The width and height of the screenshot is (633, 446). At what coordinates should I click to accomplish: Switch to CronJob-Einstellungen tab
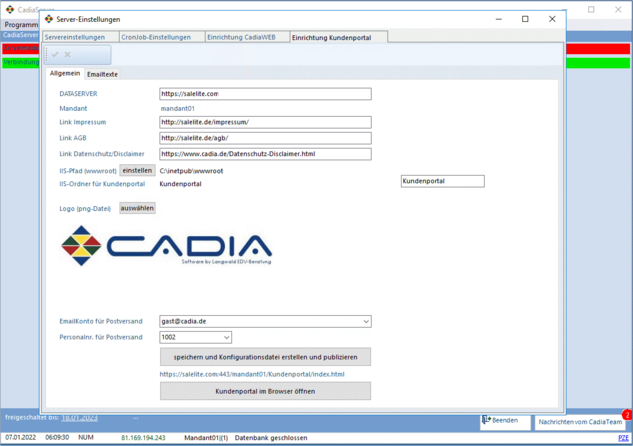[162, 37]
